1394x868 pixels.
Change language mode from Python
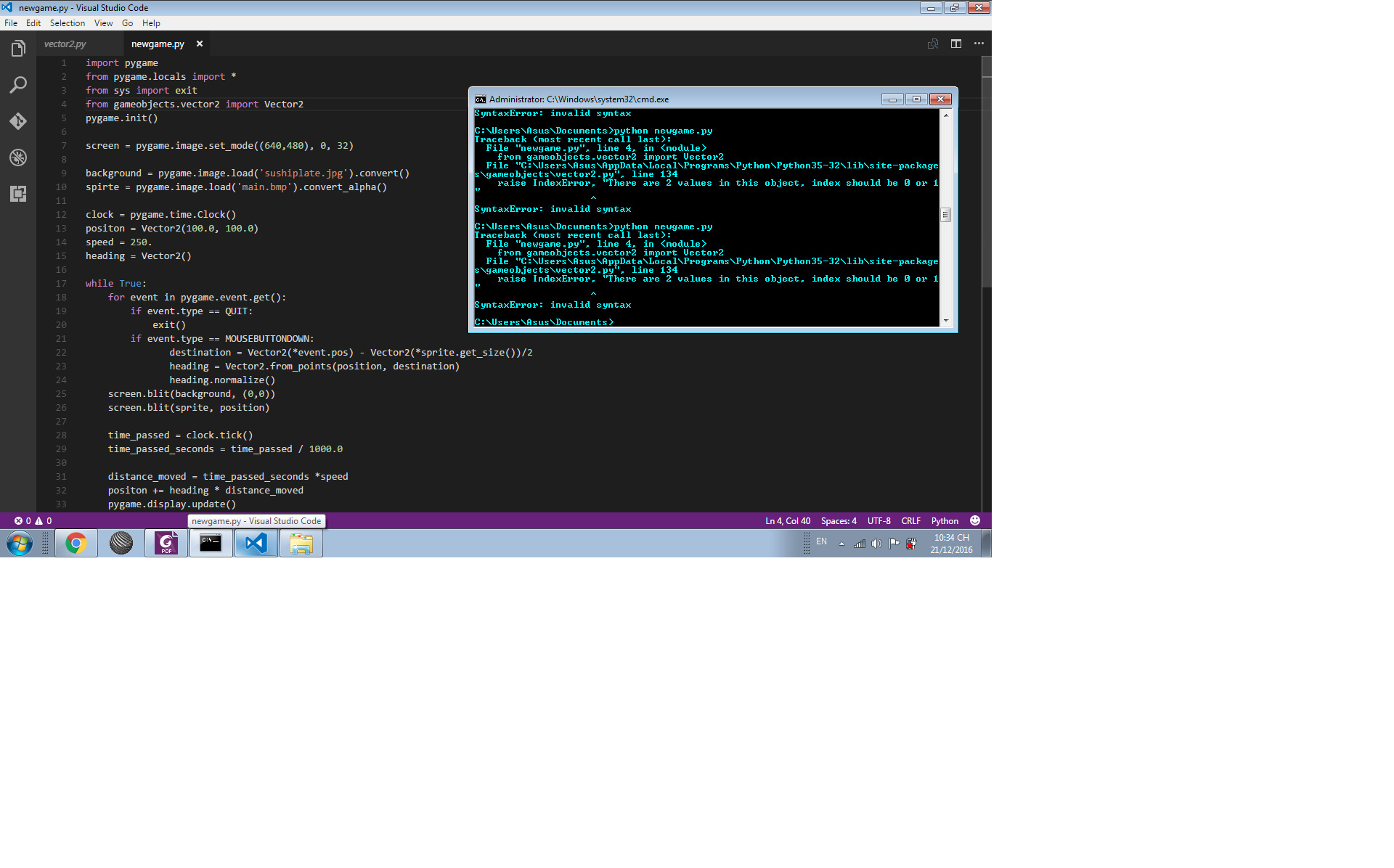tap(945, 520)
